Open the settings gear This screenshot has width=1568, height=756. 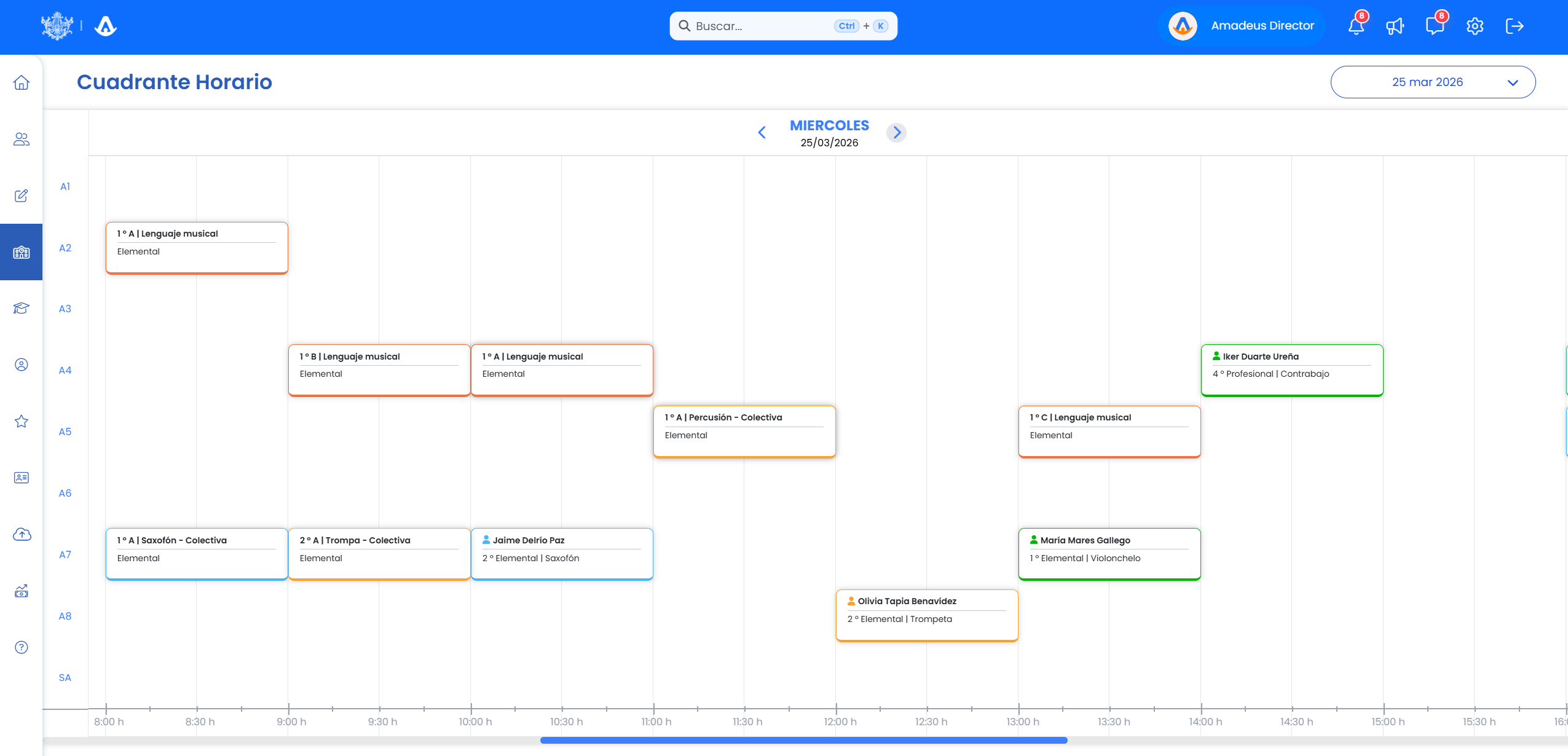[1475, 26]
